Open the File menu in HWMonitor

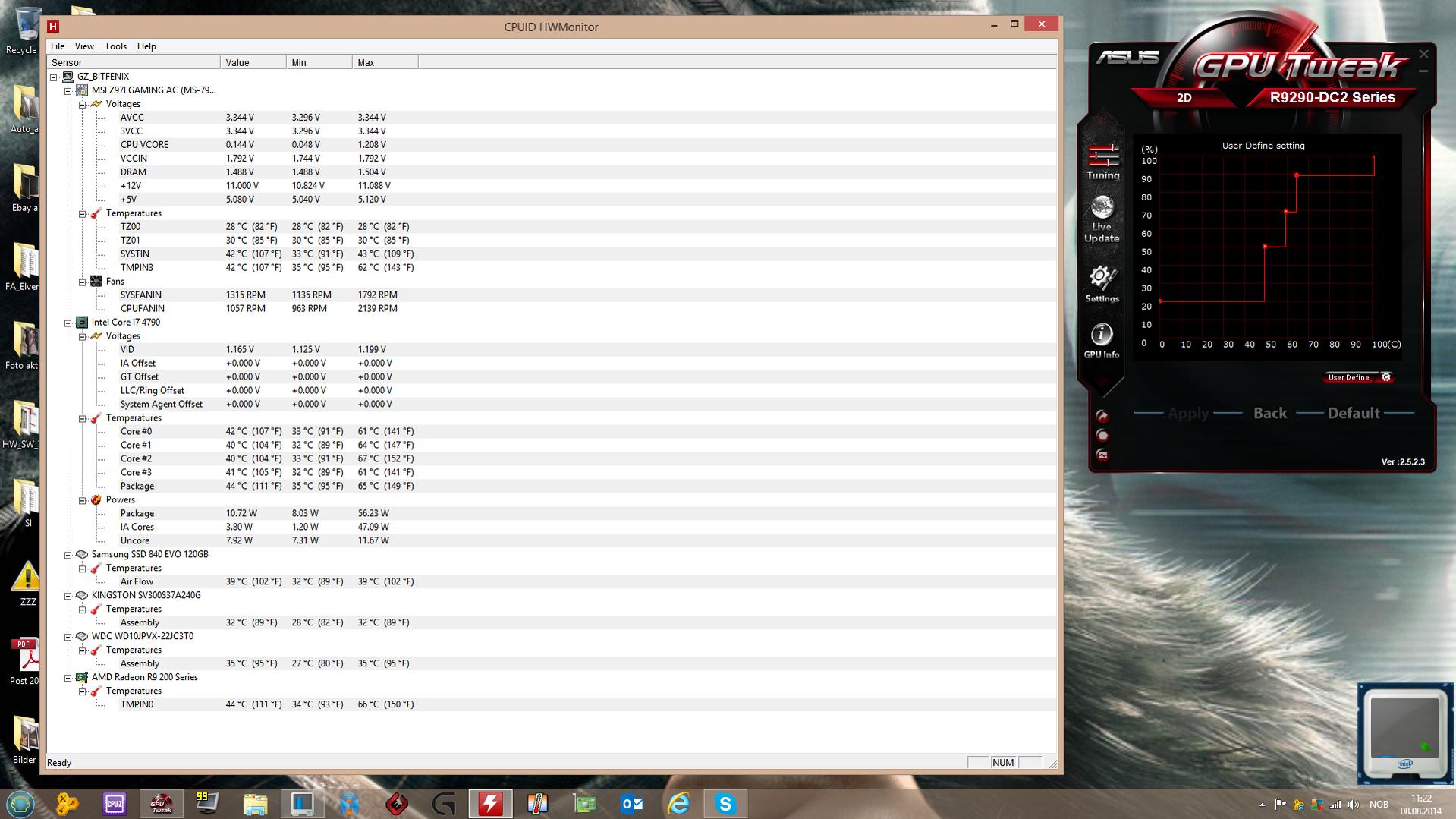click(x=58, y=46)
